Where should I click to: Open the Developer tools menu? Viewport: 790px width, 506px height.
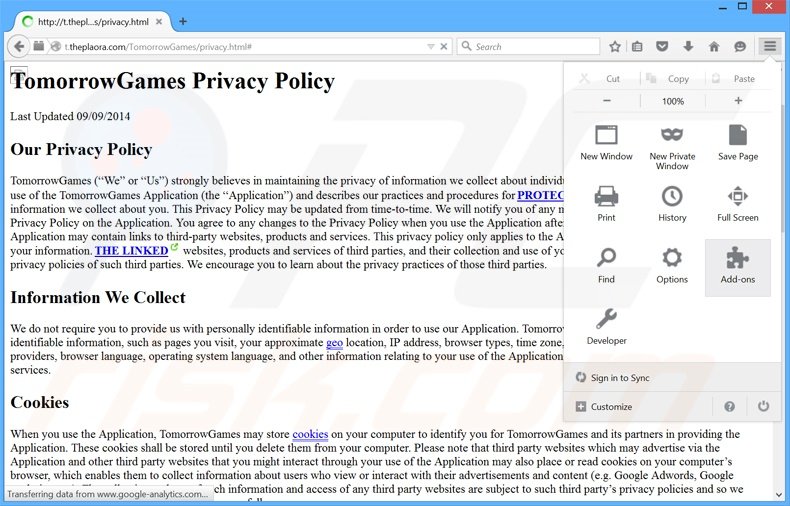tap(606, 328)
